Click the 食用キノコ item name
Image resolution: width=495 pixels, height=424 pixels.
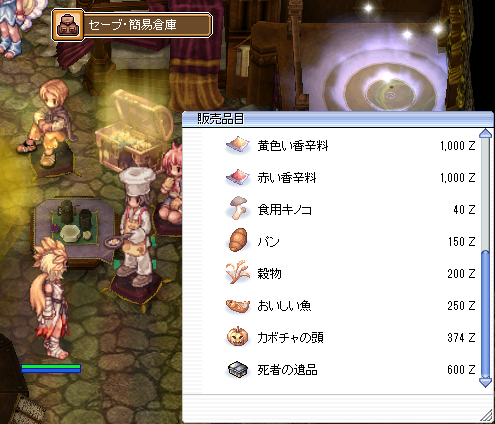tap(284, 210)
